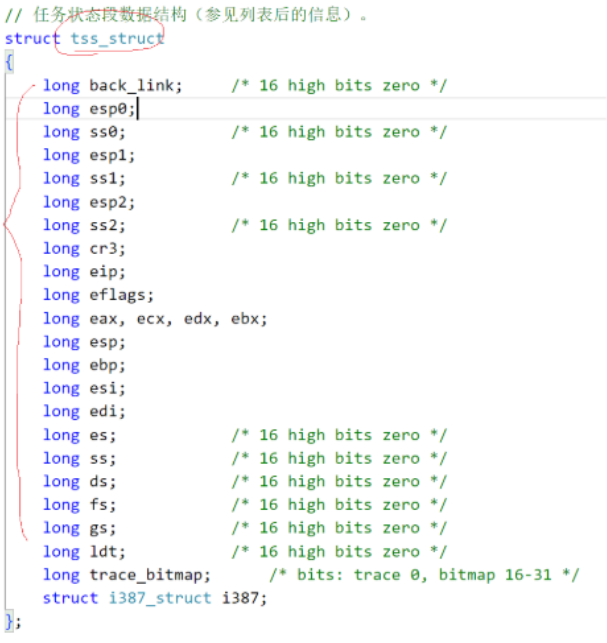607x643 pixels.
Task: Click the eip member name
Action: (104, 271)
